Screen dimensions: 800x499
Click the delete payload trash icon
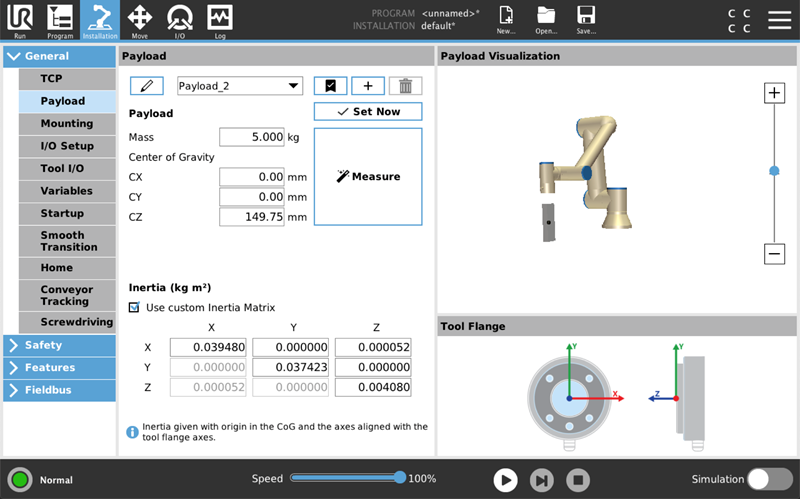click(405, 86)
